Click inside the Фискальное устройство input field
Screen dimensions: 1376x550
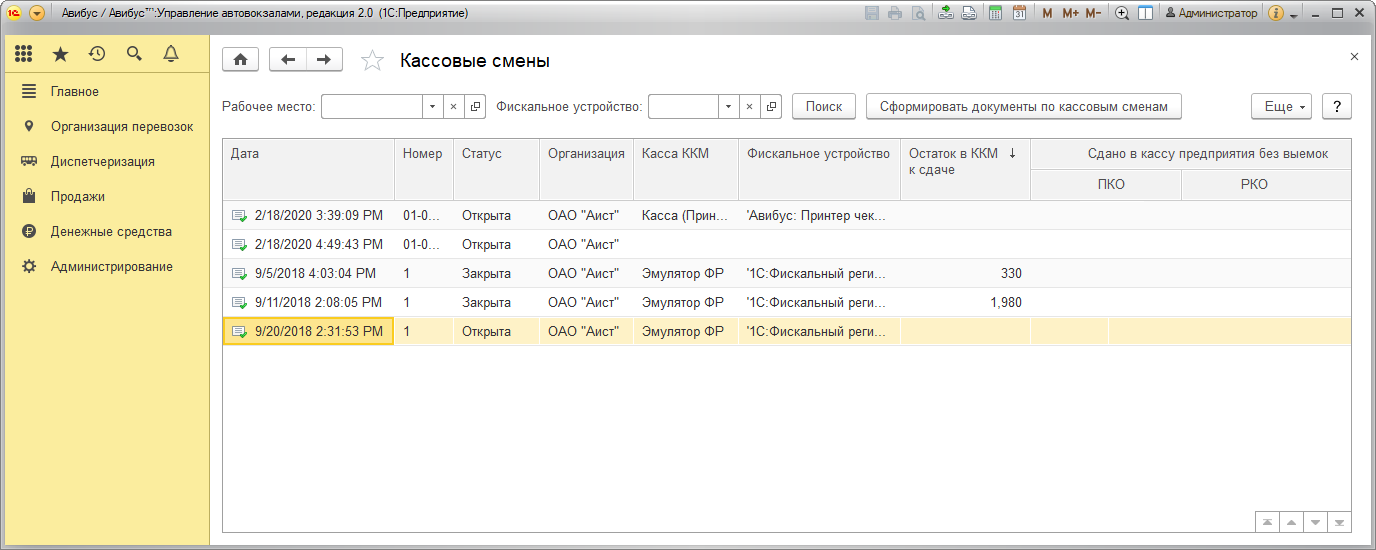click(x=683, y=106)
